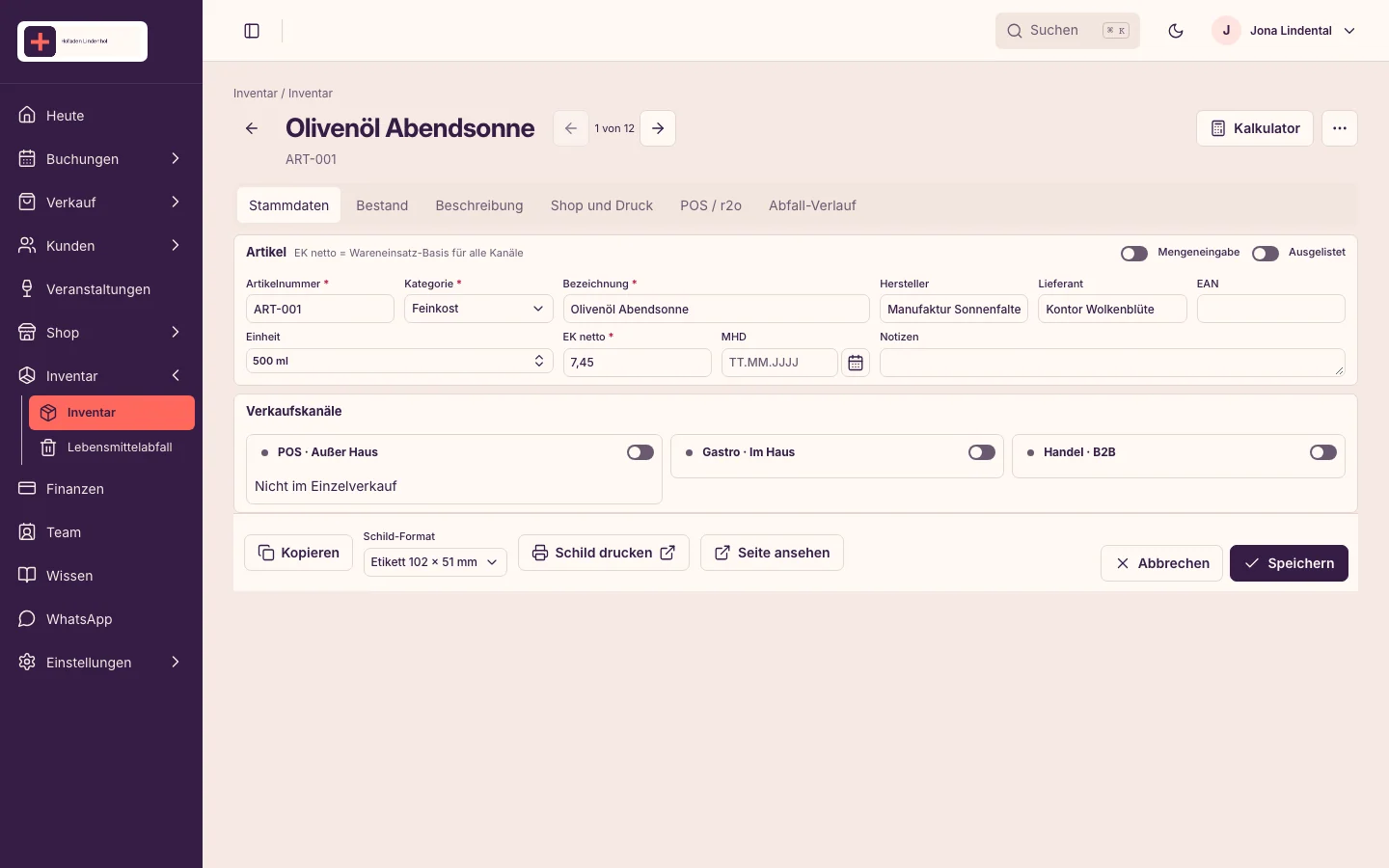Screen dimensions: 1389x868
Task: Open the Kalkulator
Action: [1255, 128]
